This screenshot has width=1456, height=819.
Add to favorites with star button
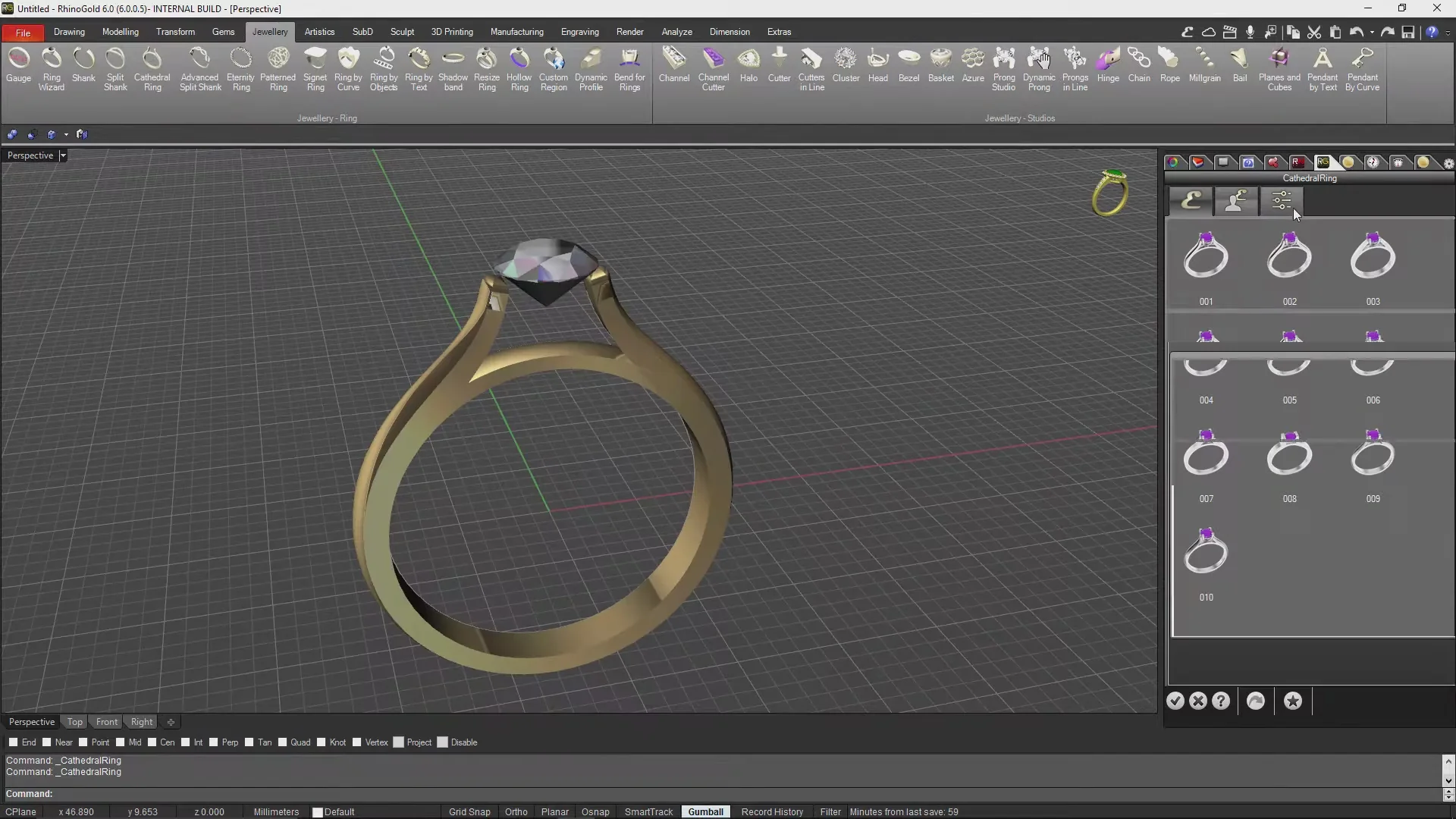pos(1293,701)
